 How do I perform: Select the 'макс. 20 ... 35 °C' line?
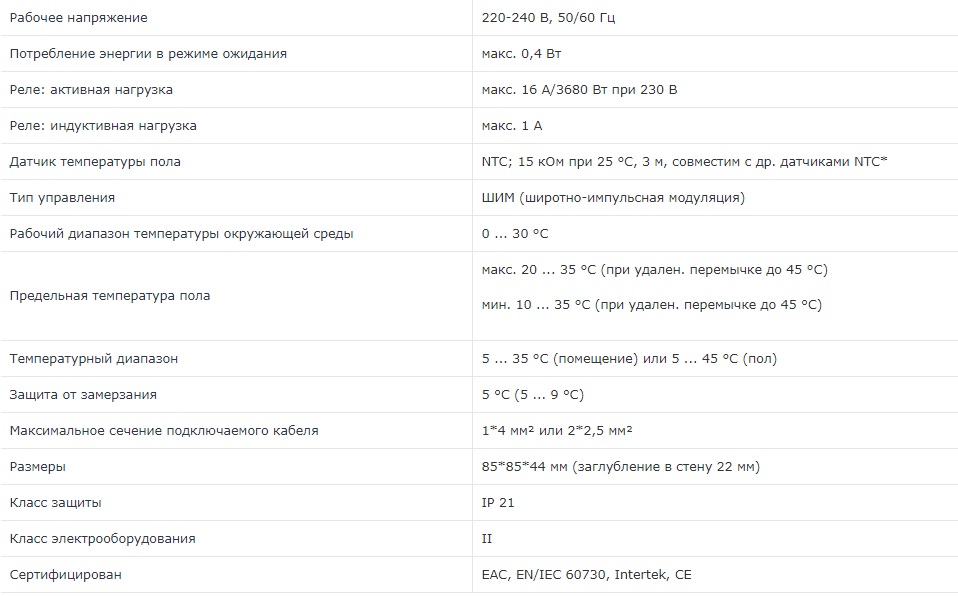[654, 270]
